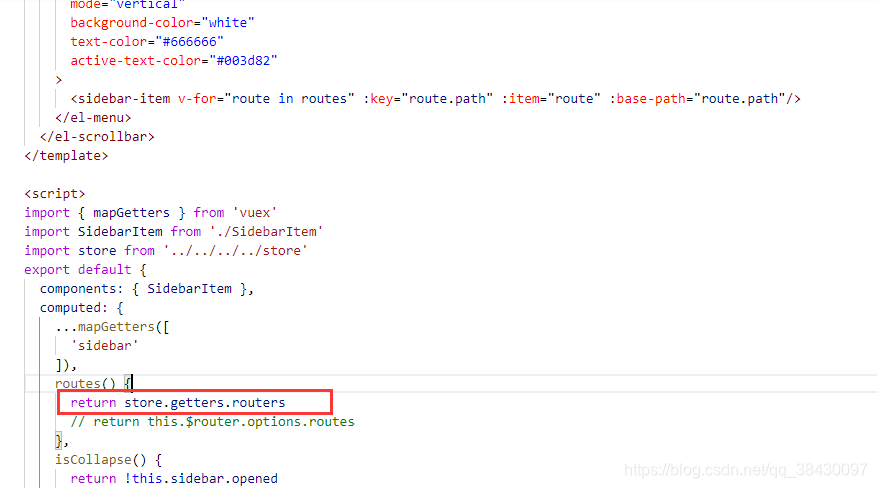Click the background-color="white" attribute line
The height and width of the screenshot is (488, 877).
(162, 23)
